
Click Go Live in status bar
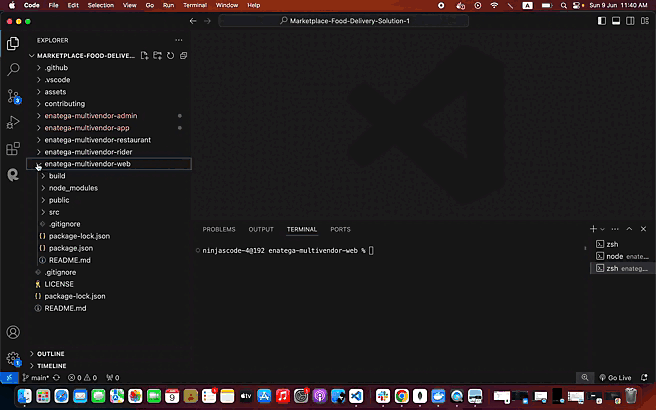617,378
